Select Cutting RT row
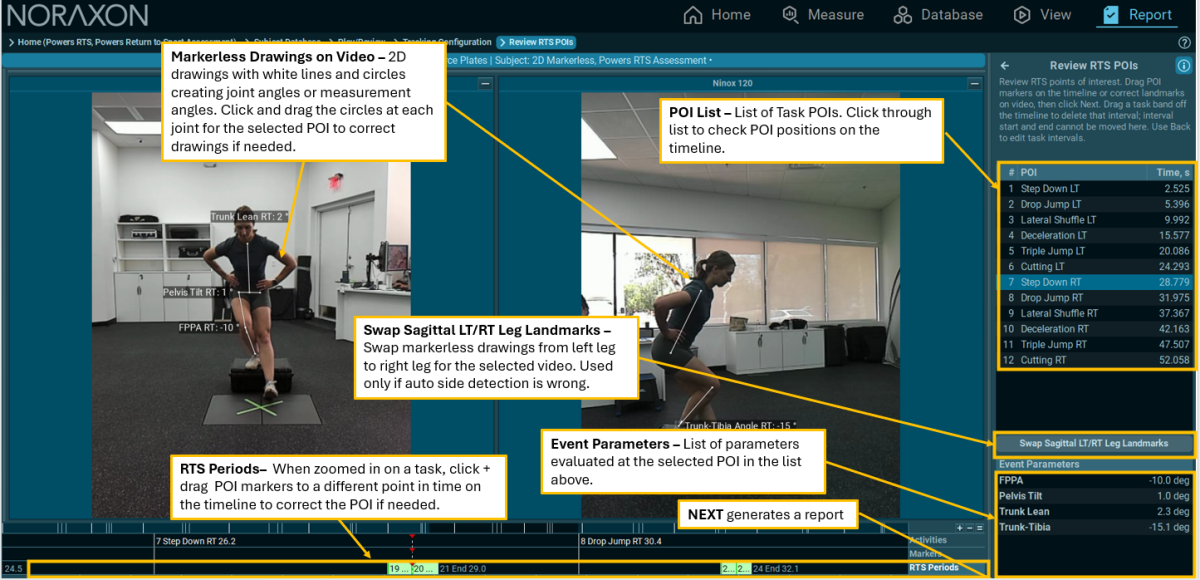1200x580 pixels. 1097,360
